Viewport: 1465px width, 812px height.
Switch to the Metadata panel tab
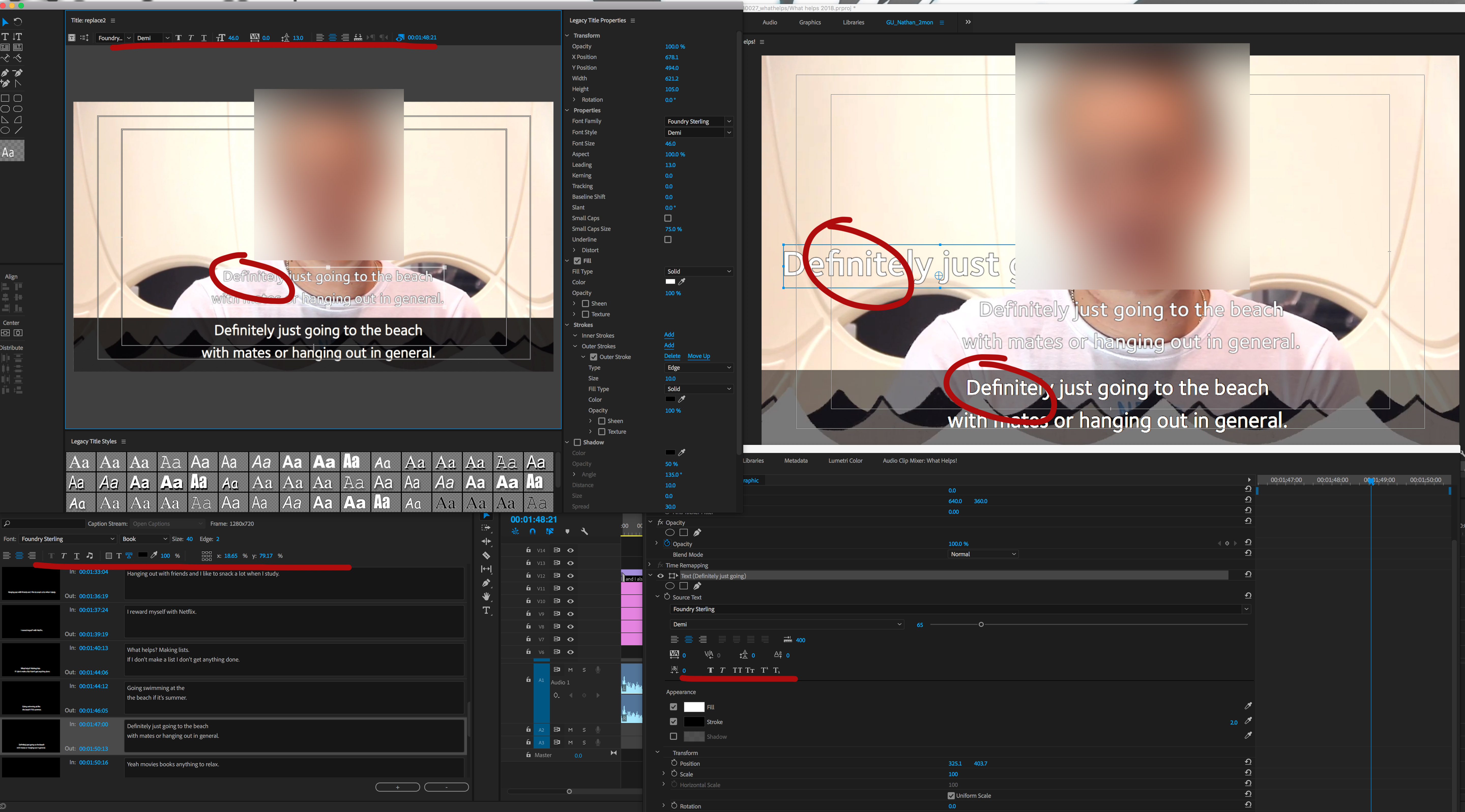tap(796, 461)
